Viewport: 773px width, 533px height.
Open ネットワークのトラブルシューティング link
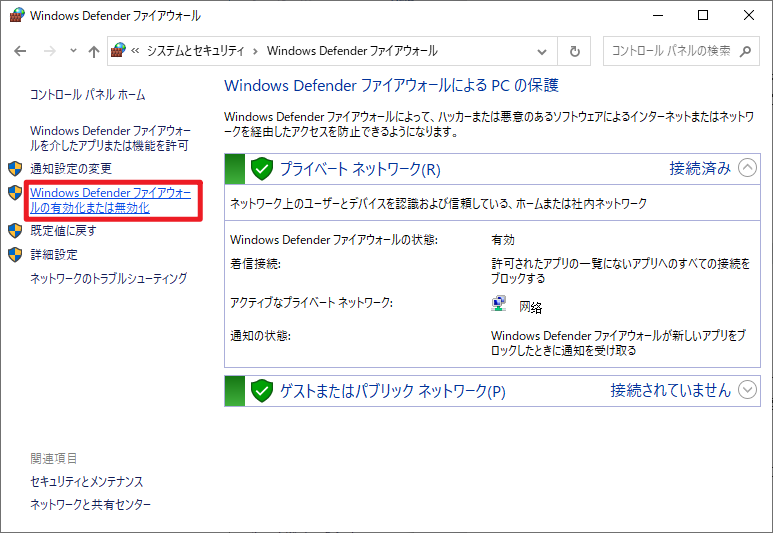click(108, 279)
